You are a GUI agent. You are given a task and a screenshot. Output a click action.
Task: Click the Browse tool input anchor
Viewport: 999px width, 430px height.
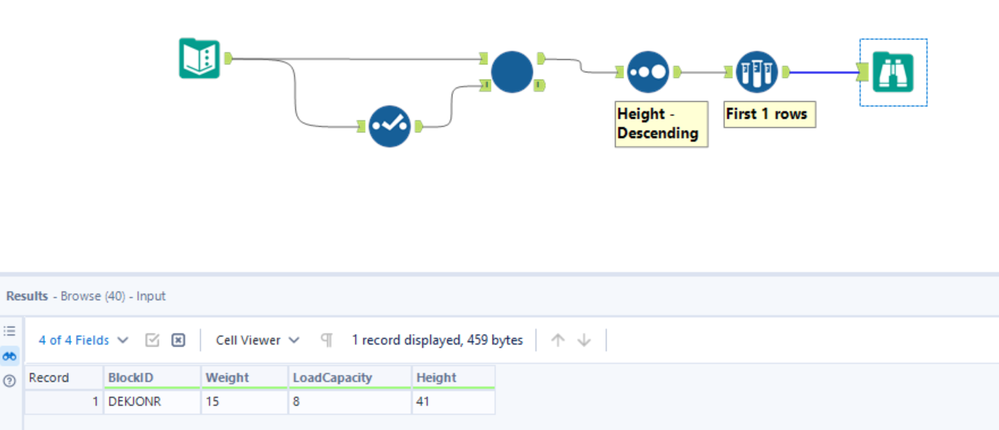pyautogui.click(x=863, y=73)
